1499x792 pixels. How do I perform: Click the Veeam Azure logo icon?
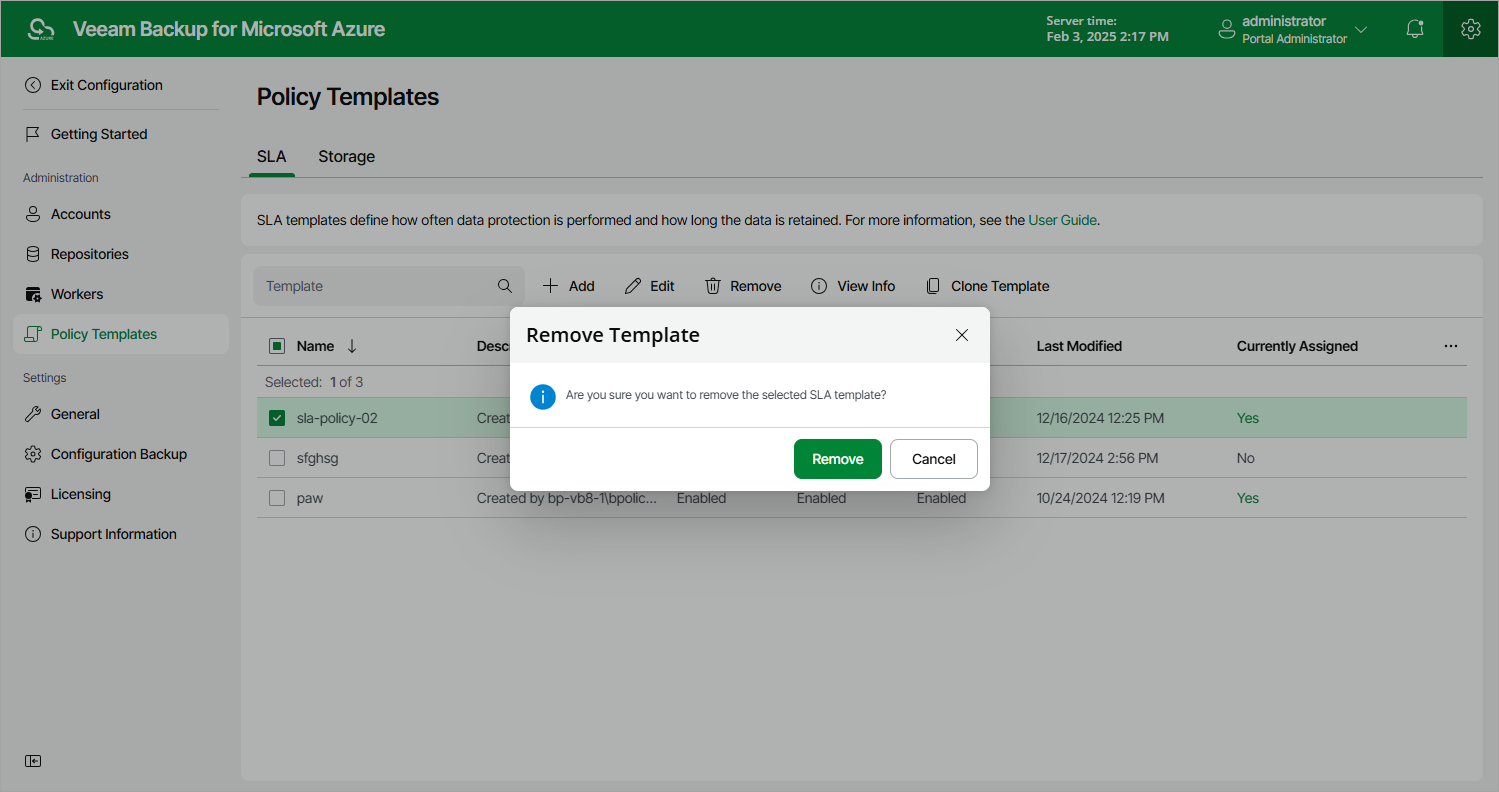(x=41, y=29)
